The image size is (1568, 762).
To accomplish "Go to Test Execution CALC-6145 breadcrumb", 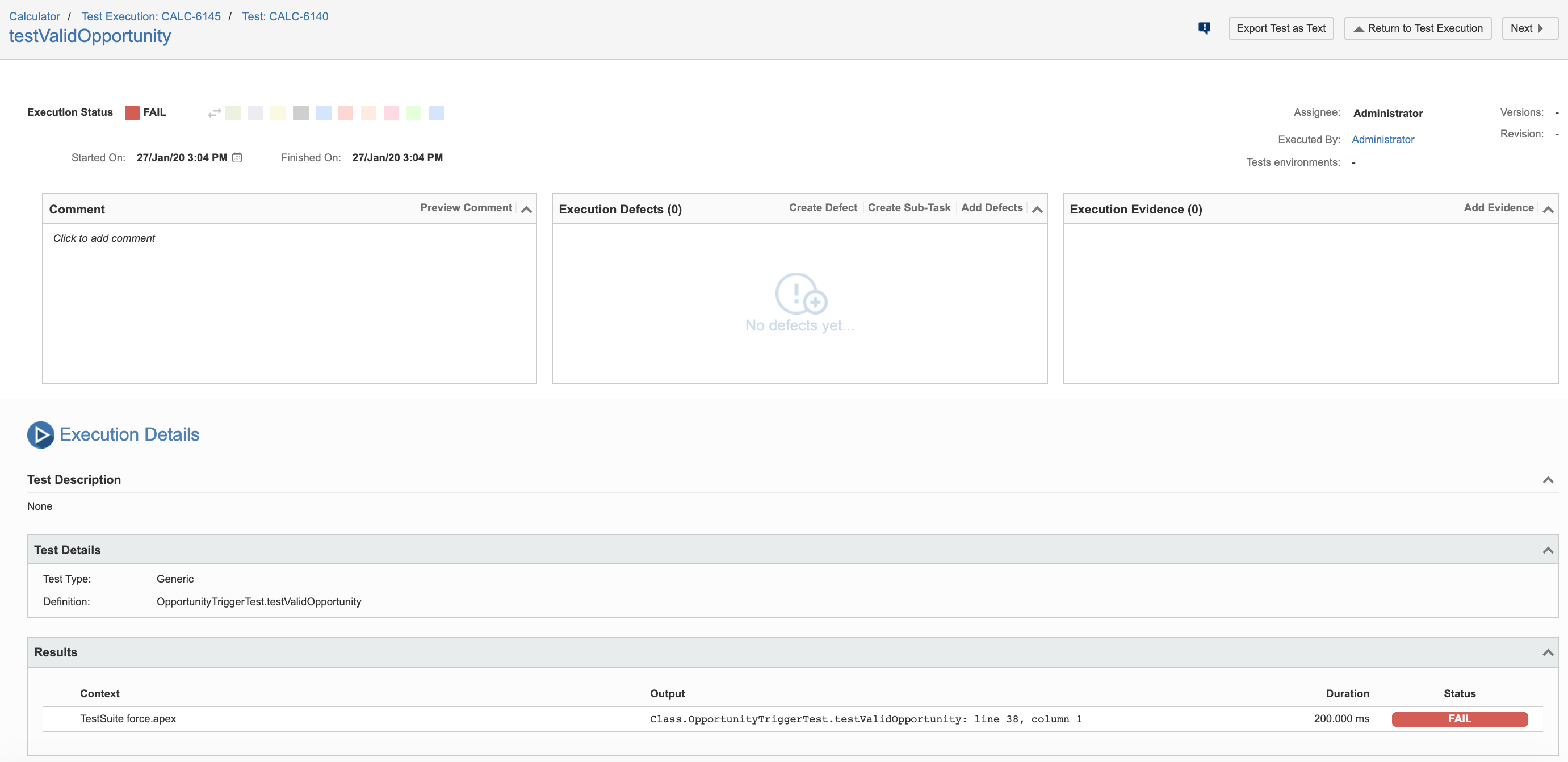I will point(151,16).
